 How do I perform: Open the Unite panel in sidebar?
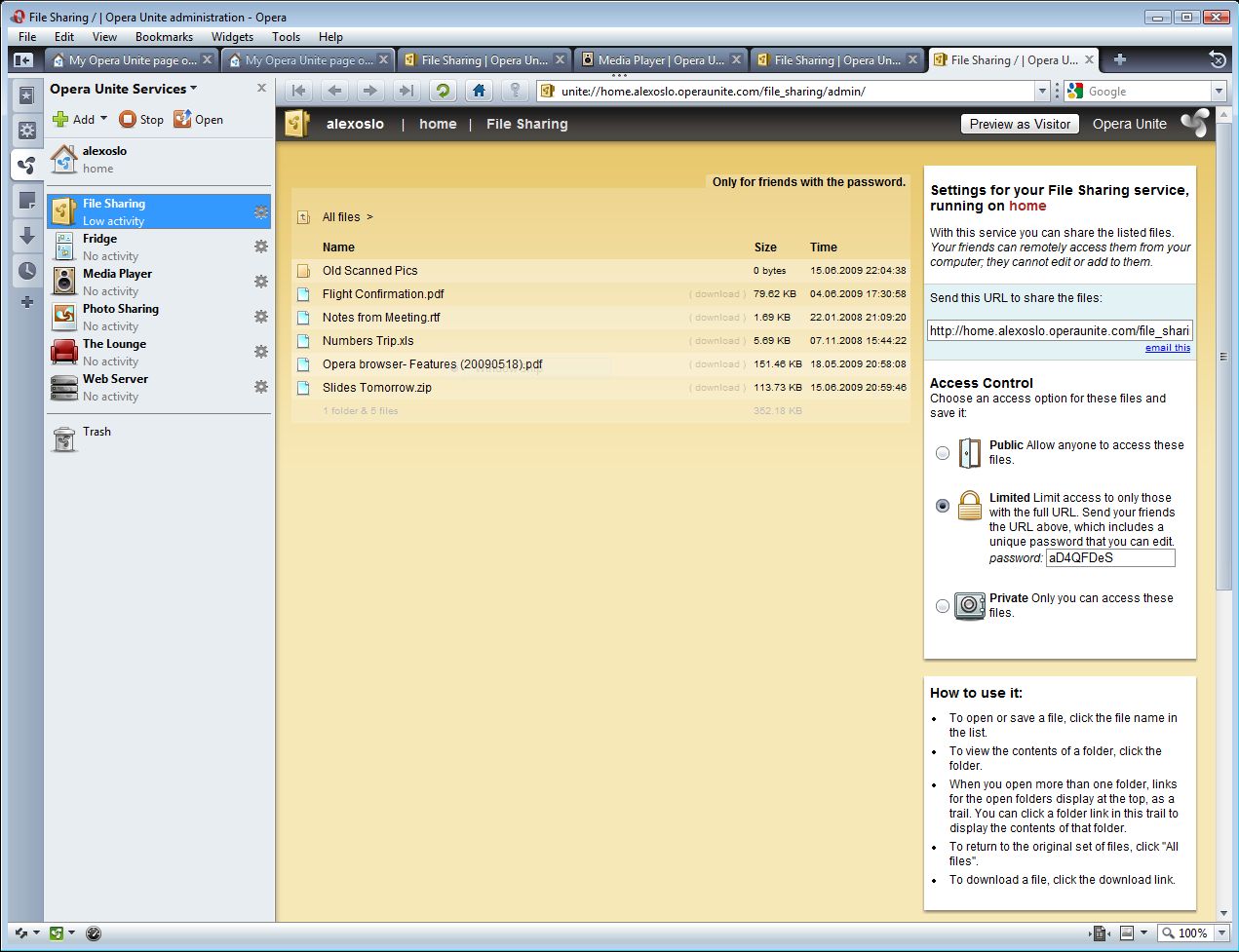[x=26, y=166]
